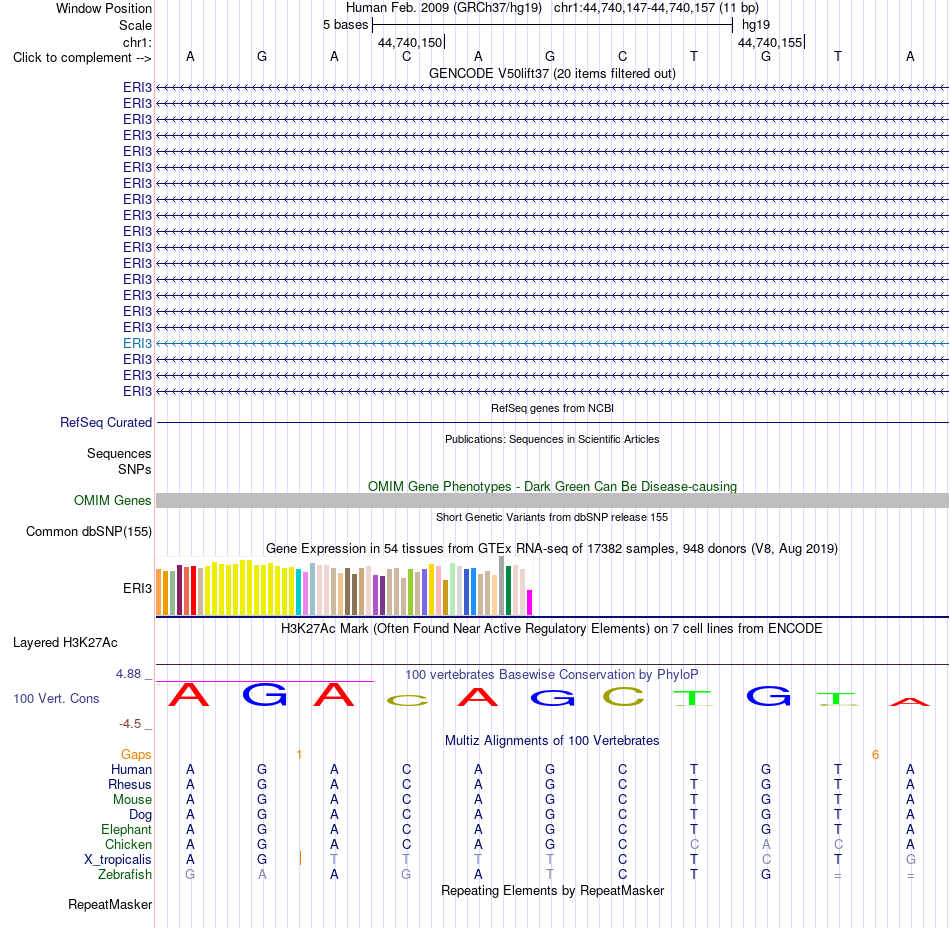Select the highlighted light-blue ERI3 transcript label

[137, 343]
